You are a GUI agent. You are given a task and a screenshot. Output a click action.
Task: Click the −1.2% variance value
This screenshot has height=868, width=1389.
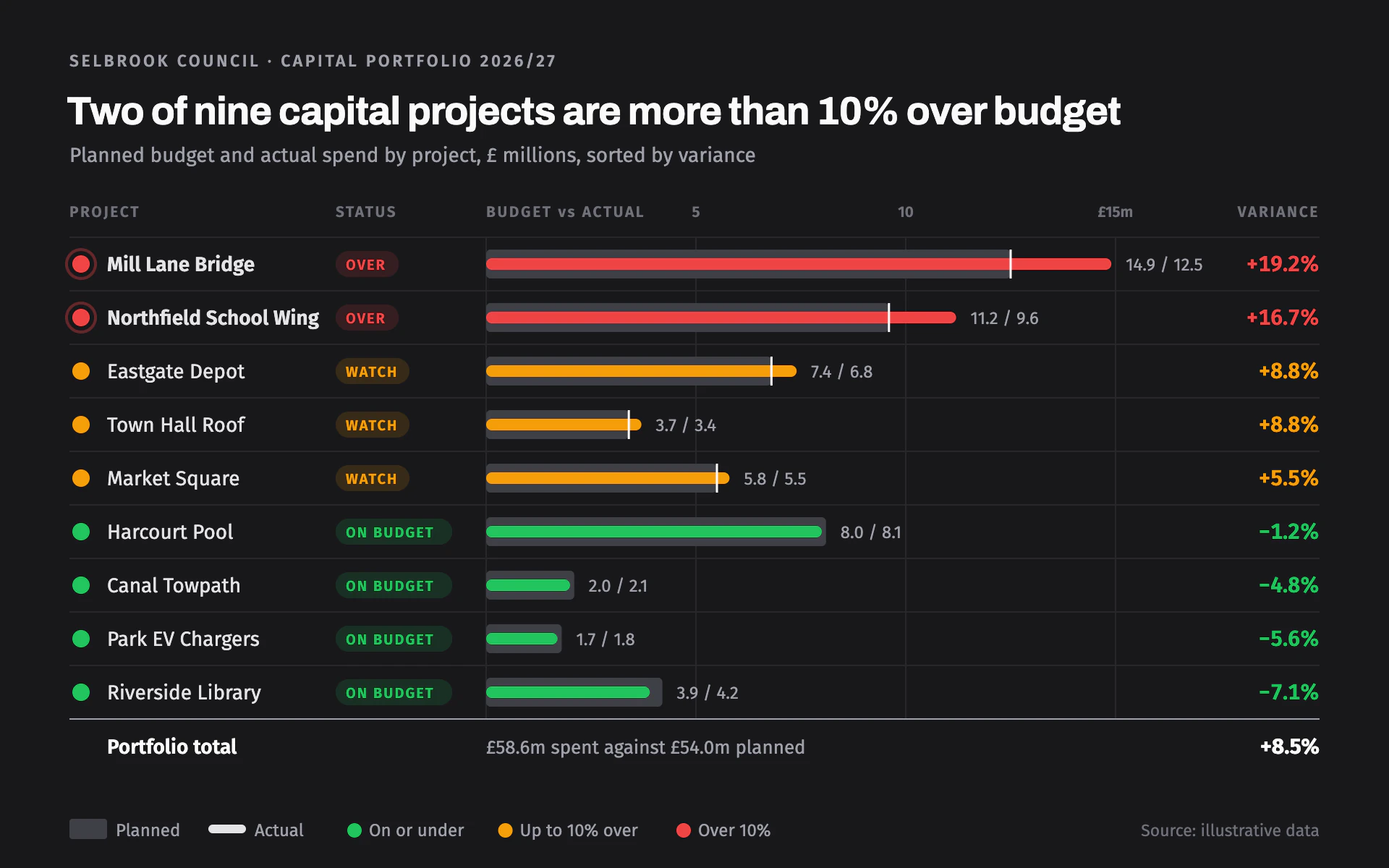click(x=1288, y=532)
